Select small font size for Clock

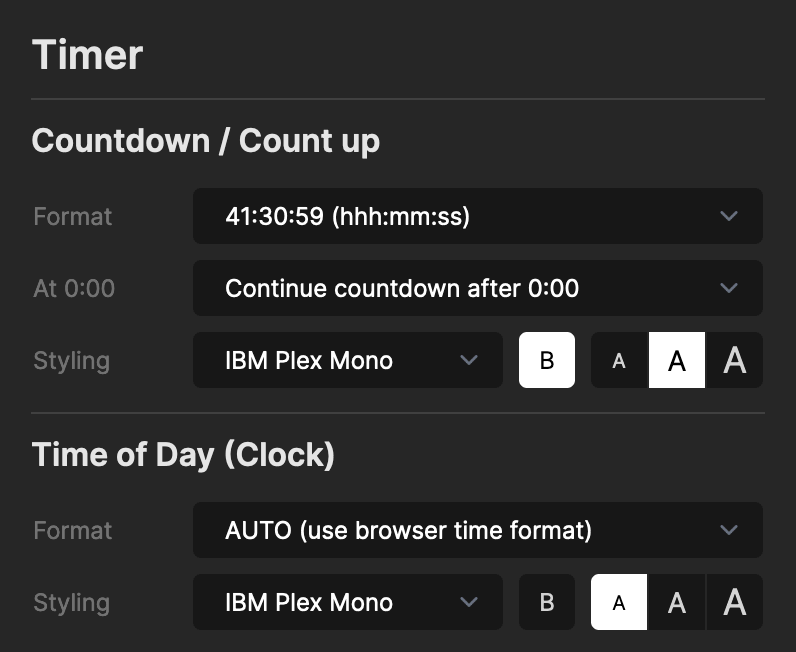(619, 602)
